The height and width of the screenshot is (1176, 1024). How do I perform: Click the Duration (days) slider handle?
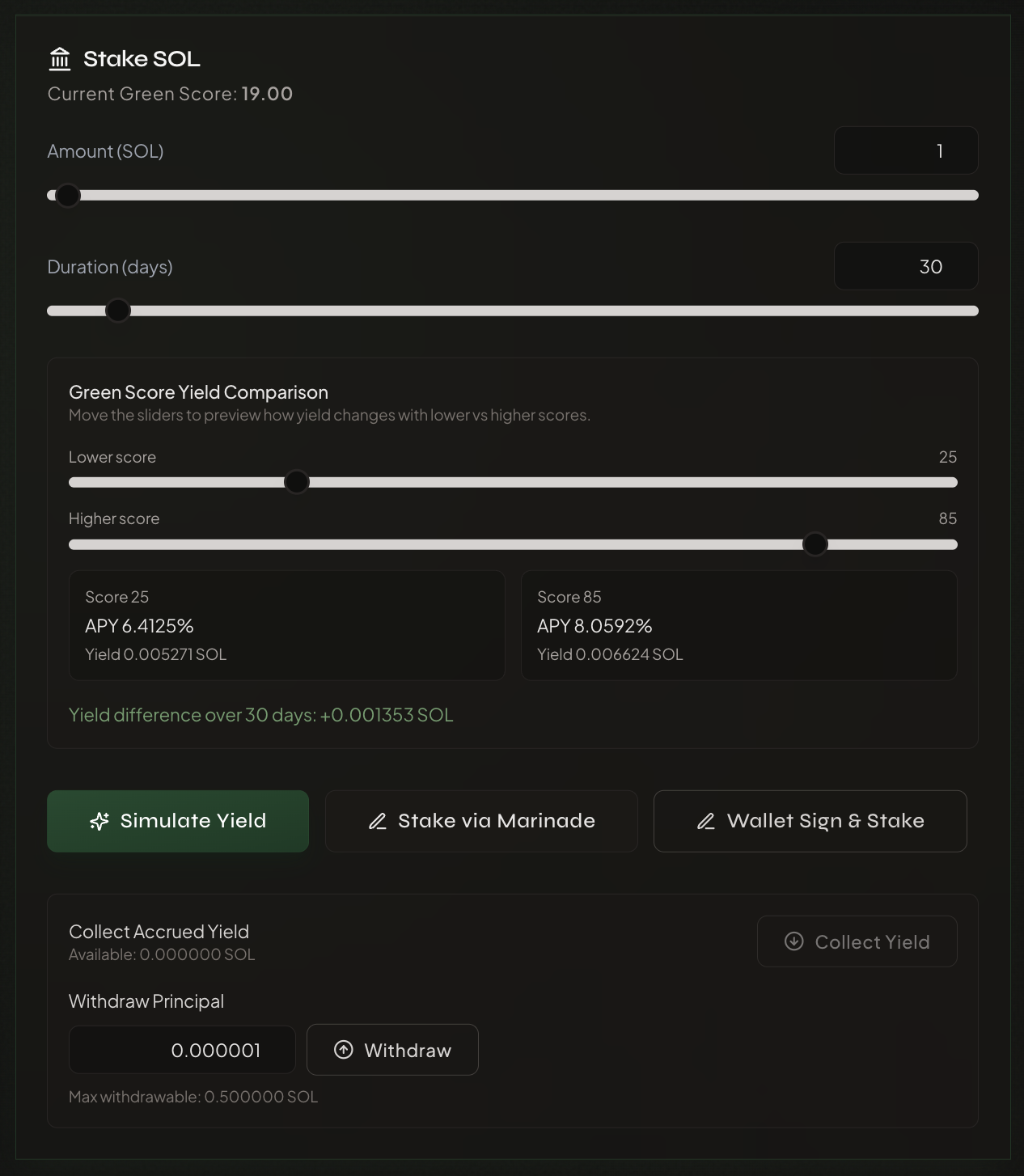118,311
